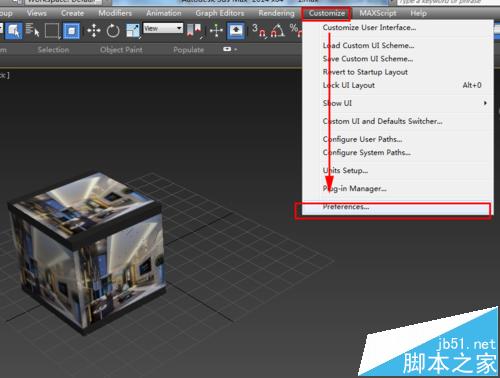Toggle the 3D Snaps button
The width and height of the screenshot is (500, 378).
259,30
